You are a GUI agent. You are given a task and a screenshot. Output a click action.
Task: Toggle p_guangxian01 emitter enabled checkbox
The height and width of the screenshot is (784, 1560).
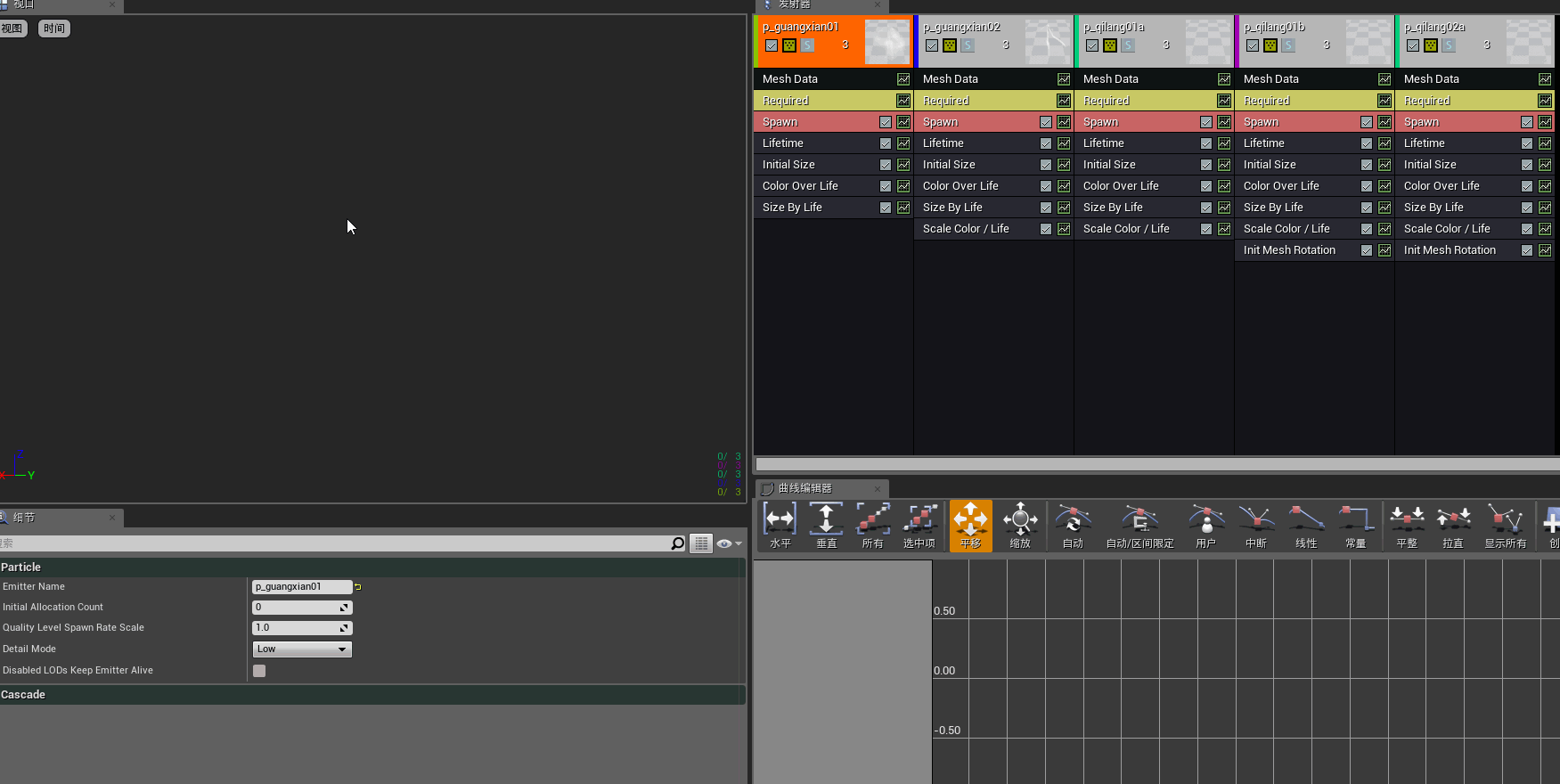click(x=772, y=45)
